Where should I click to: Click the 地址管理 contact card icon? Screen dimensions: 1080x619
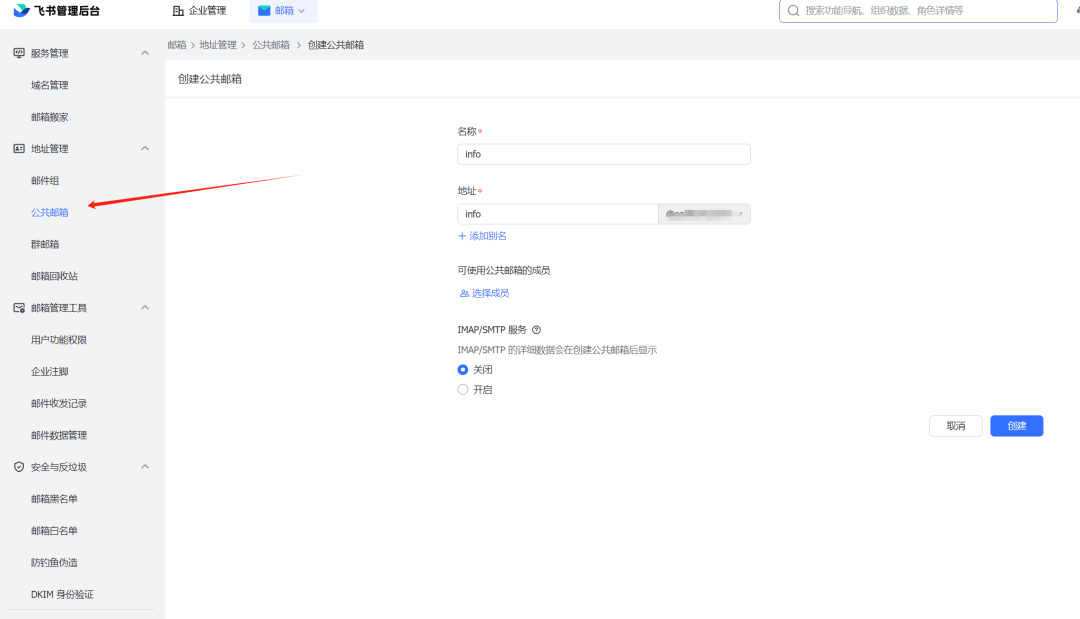[19, 149]
